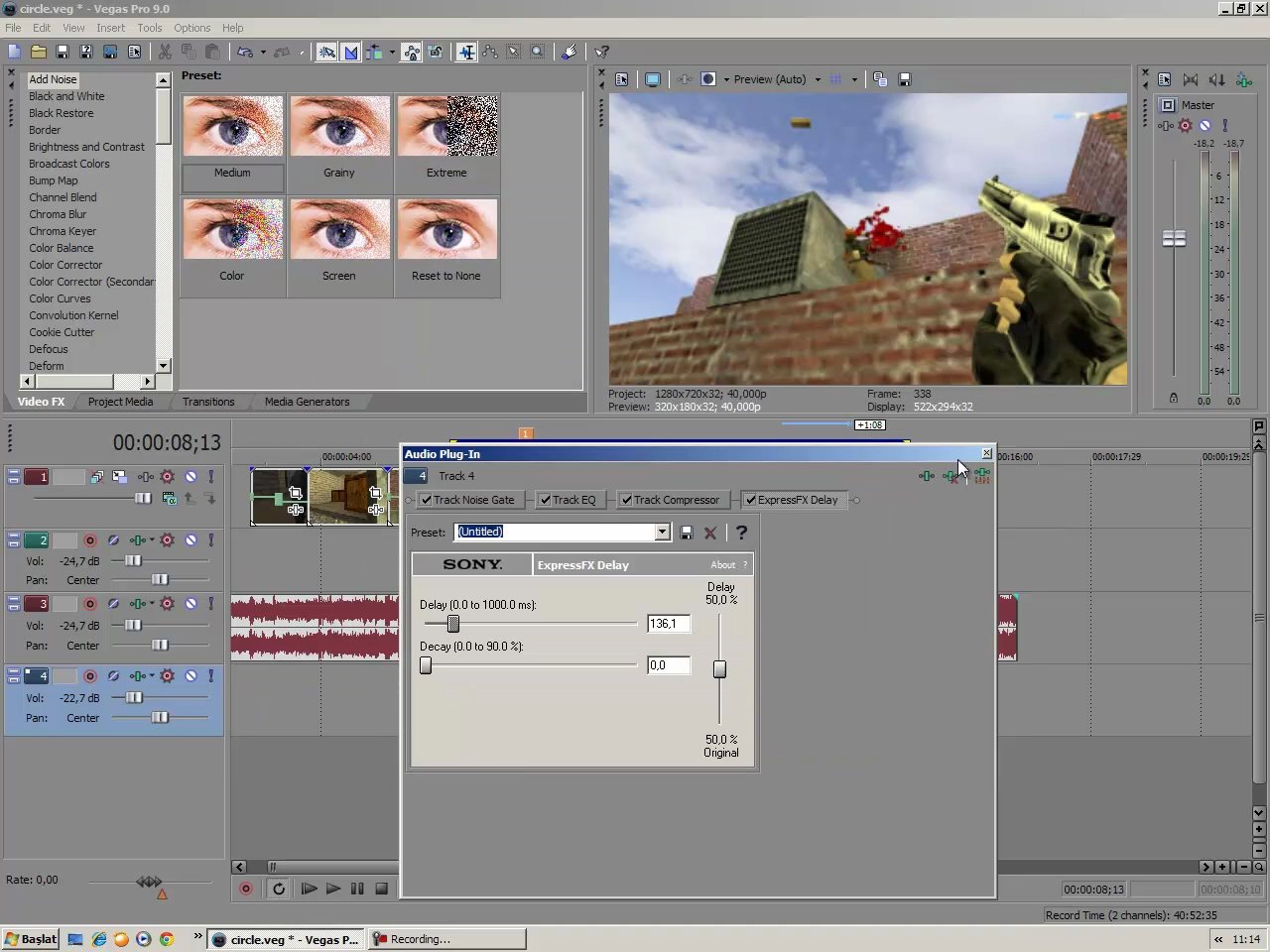Click the Delay/Original mix vertical slider

719,669
